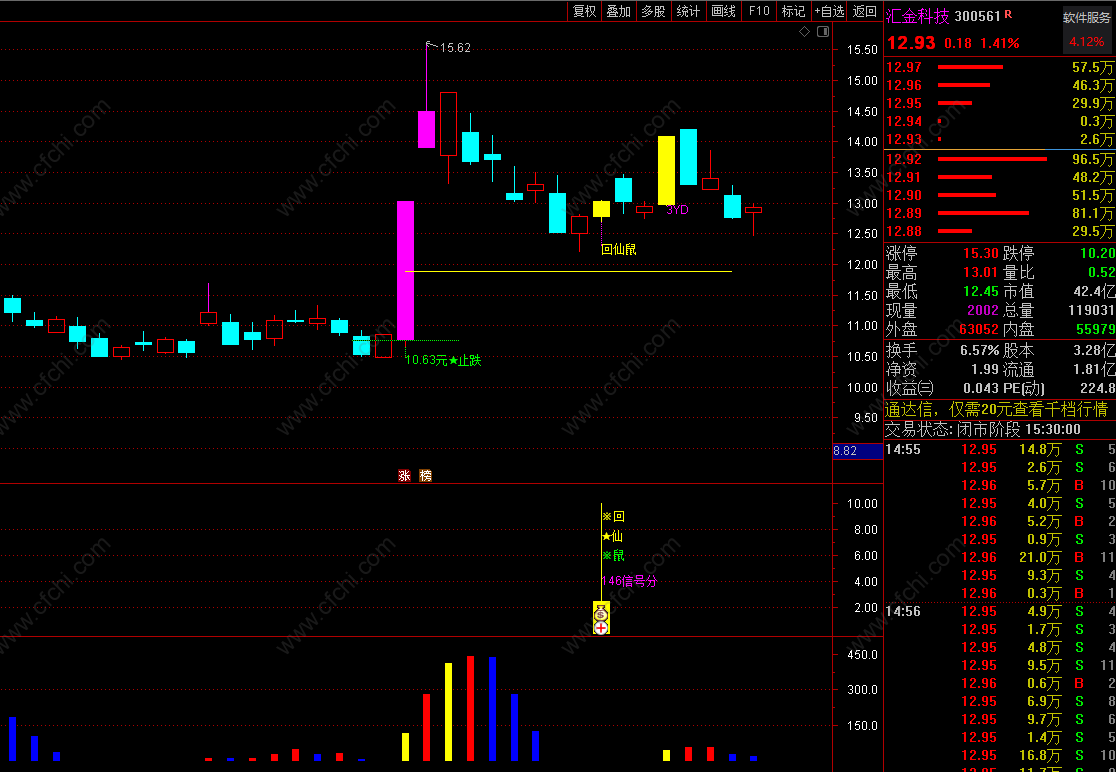The image size is (1116, 772).
Task: Click the large magenta limit-up candle
Action: tap(405, 270)
